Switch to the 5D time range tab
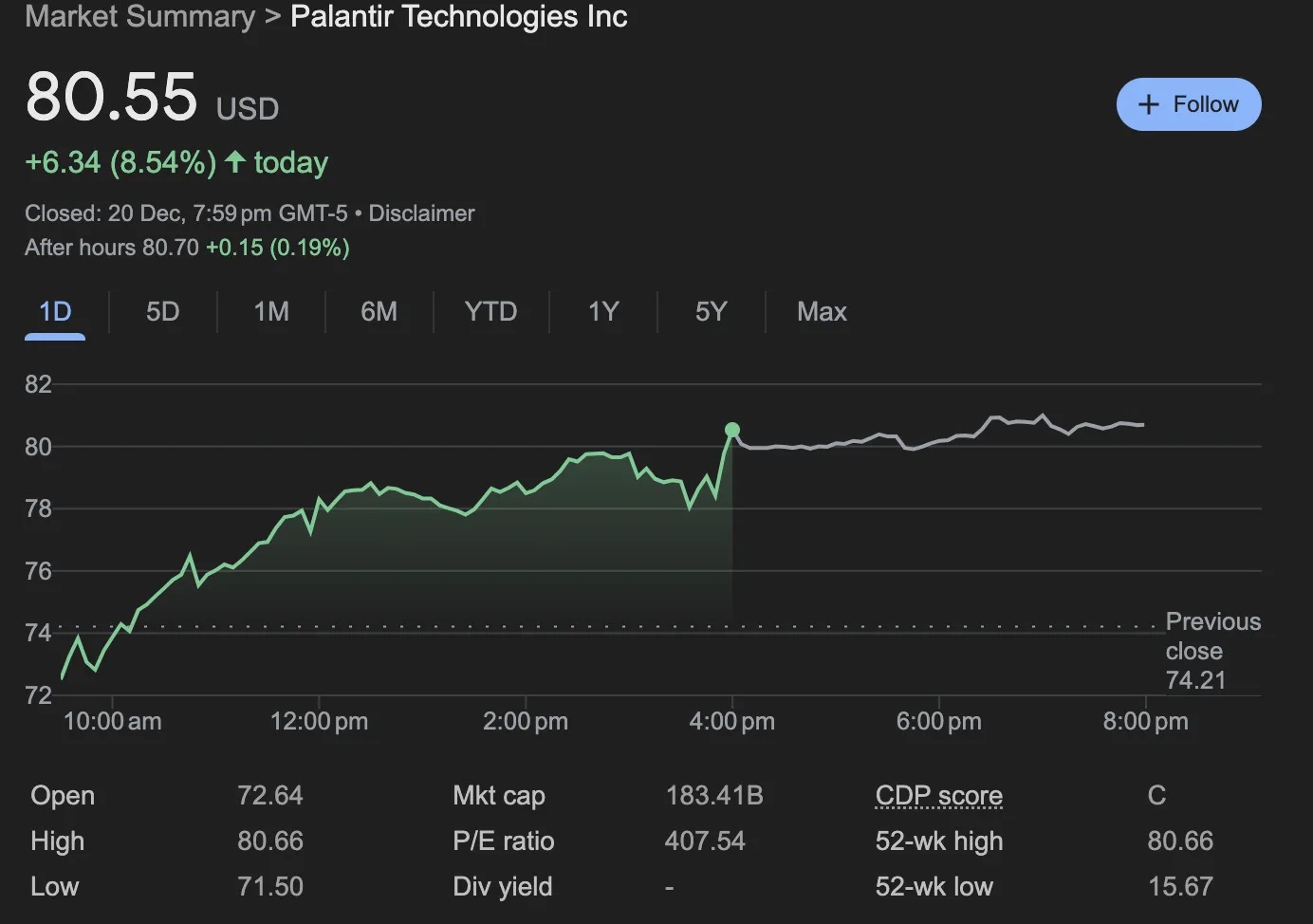1313x924 pixels. (x=162, y=312)
